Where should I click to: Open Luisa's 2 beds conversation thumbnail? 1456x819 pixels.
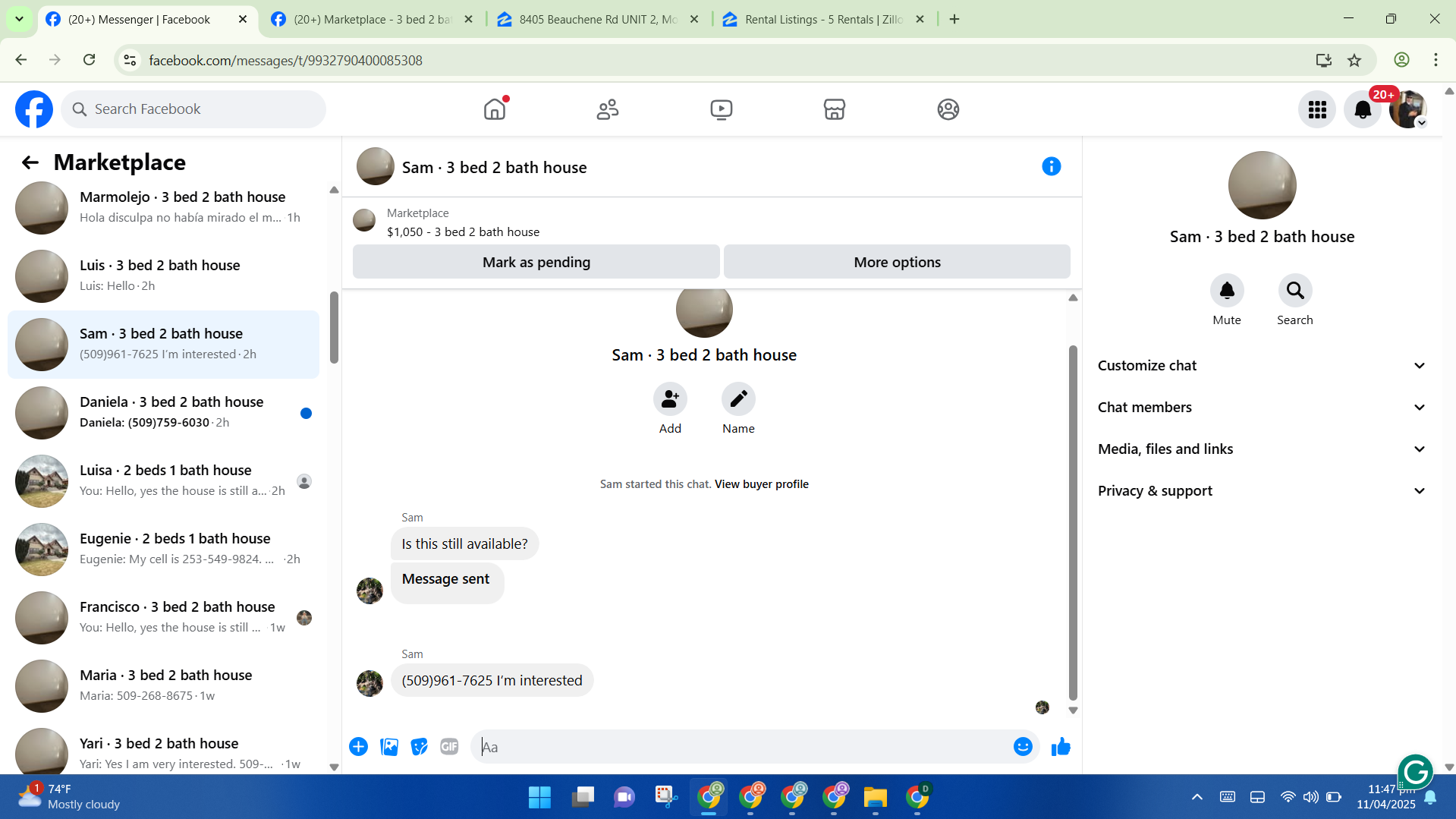[42, 481]
